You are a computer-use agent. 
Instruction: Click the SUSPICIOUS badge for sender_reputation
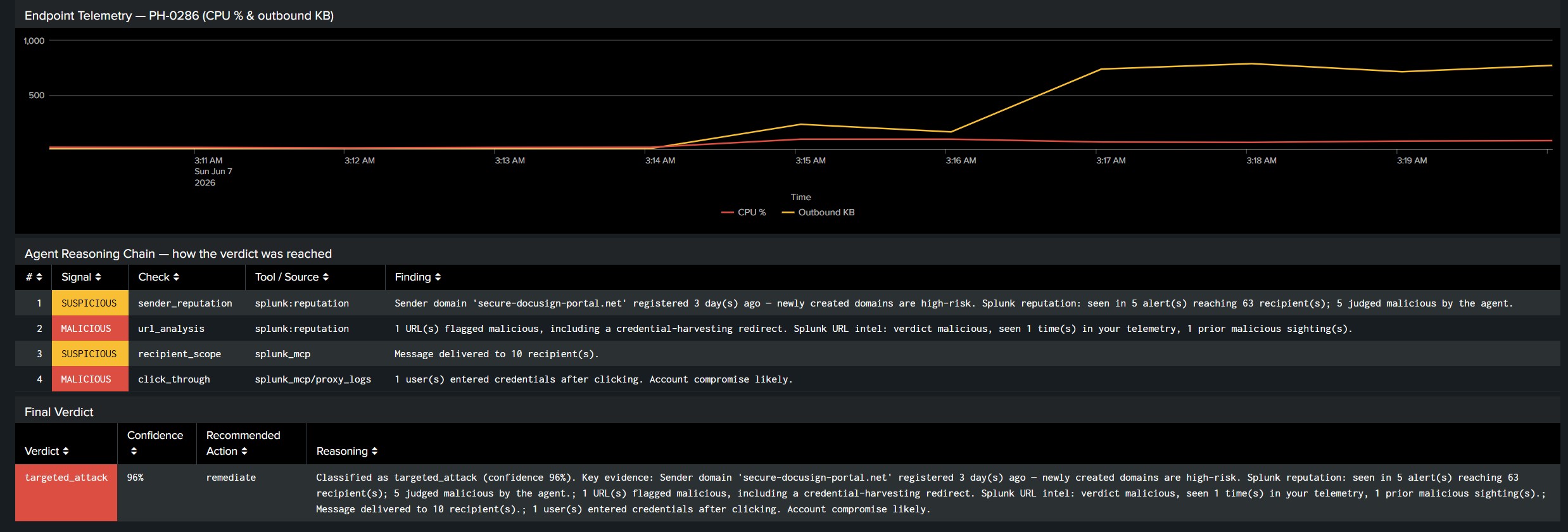pyautogui.click(x=89, y=303)
